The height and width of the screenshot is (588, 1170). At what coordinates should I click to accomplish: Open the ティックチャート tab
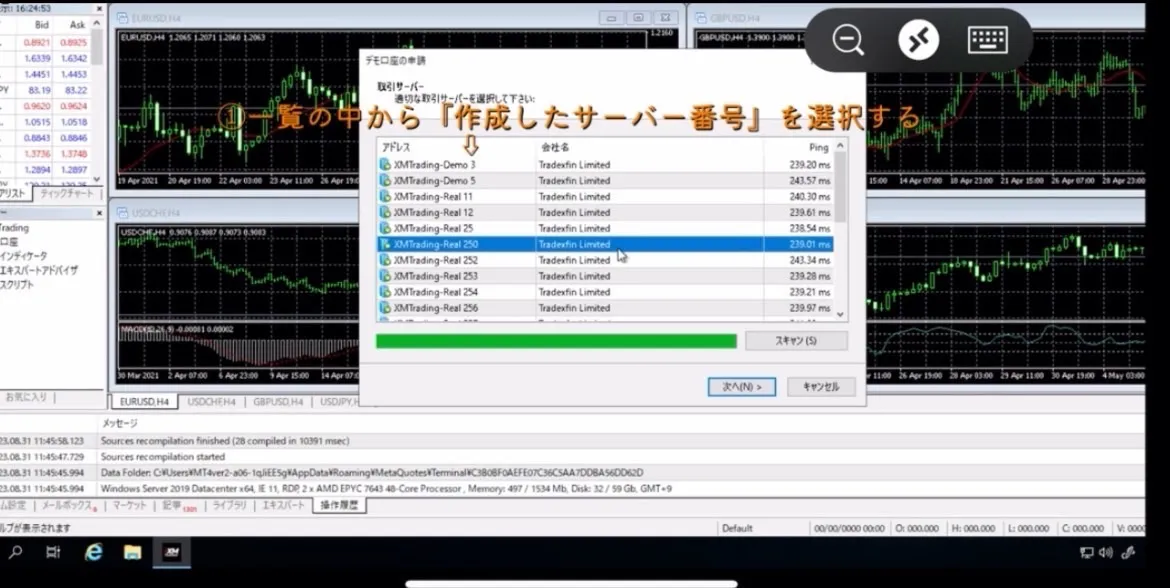(x=67, y=193)
